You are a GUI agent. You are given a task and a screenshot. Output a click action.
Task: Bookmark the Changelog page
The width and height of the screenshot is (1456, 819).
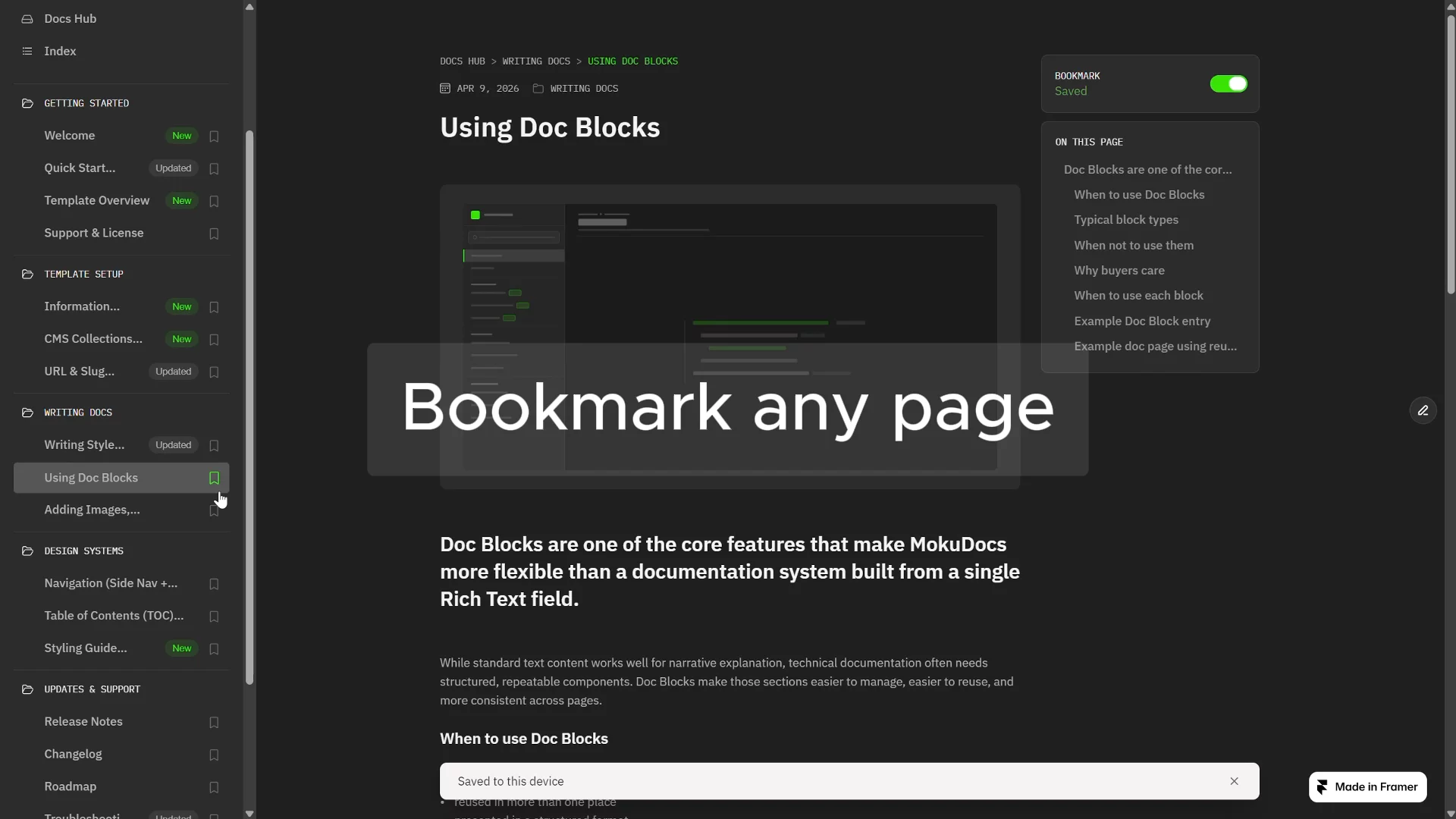[x=214, y=755]
